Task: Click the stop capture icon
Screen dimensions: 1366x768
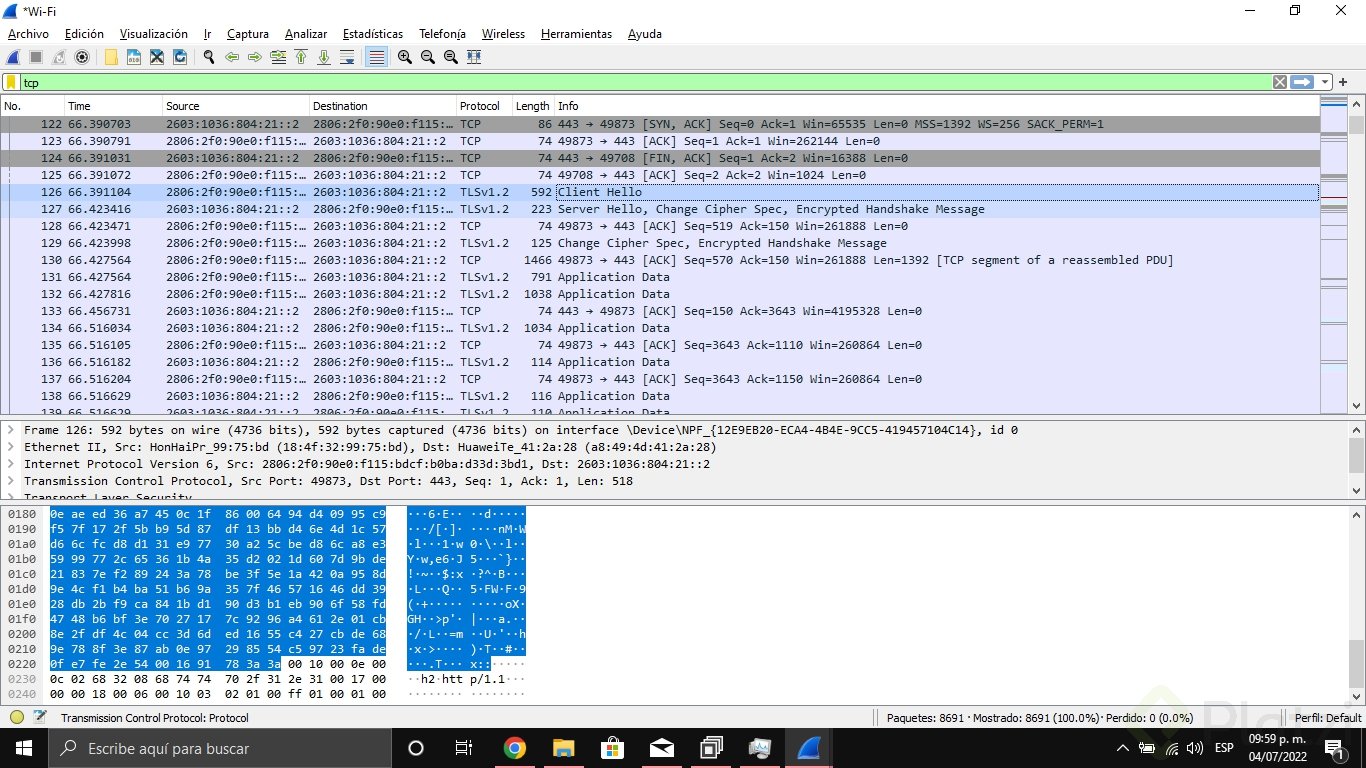Action: tap(35, 57)
